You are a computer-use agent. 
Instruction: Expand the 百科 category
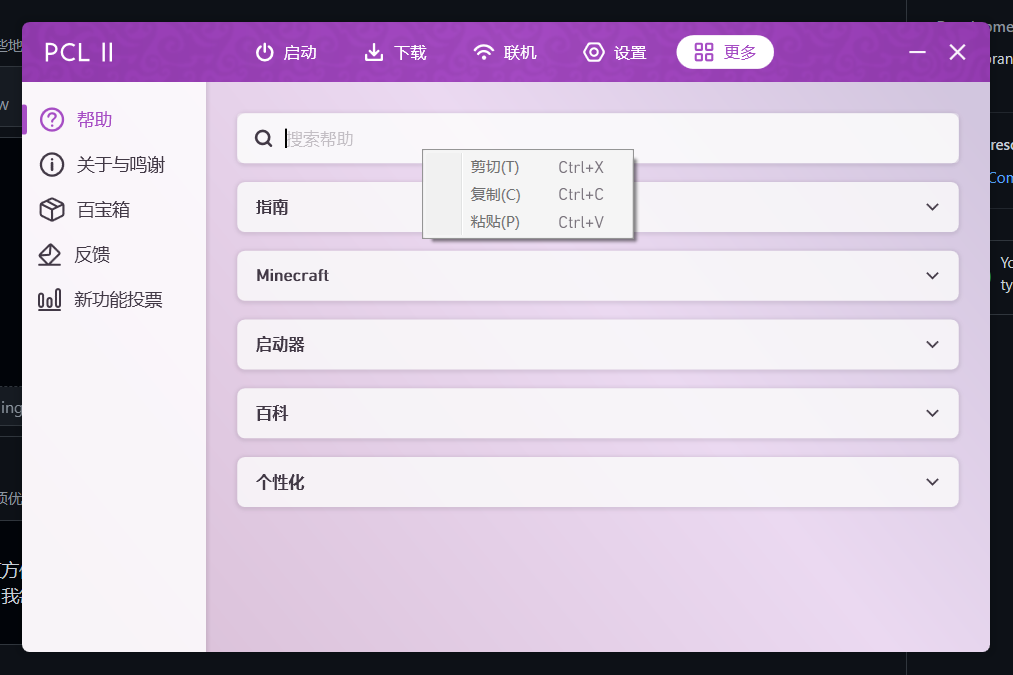click(x=597, y=413)
